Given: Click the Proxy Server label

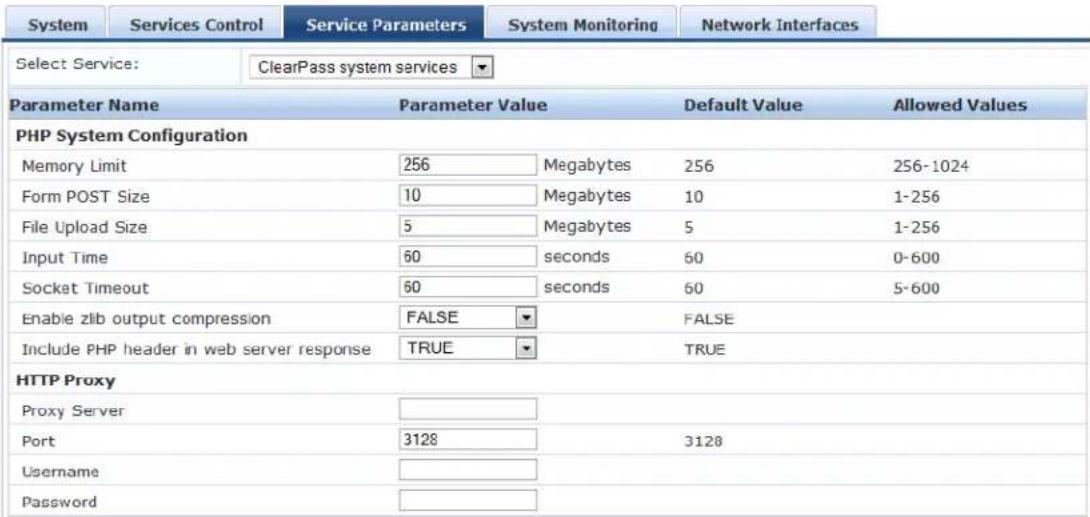Looking at the screenshot, I should (x=73, y=411).
